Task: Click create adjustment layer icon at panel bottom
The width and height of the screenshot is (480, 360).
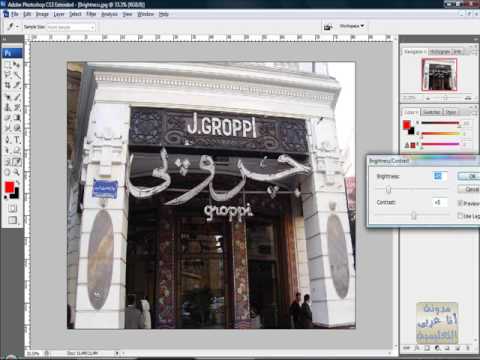Action: tap(437, 348)
